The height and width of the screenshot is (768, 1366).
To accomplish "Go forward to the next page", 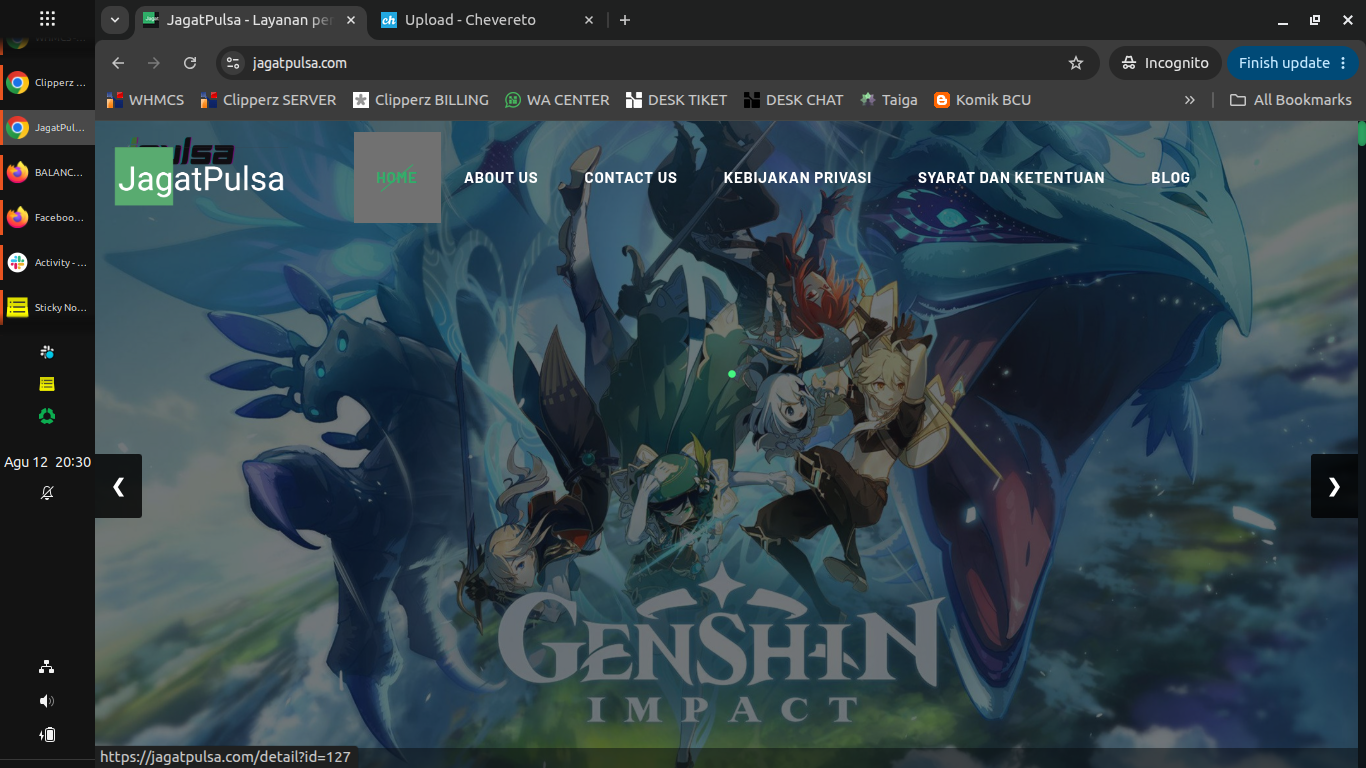I will (154, 63).
